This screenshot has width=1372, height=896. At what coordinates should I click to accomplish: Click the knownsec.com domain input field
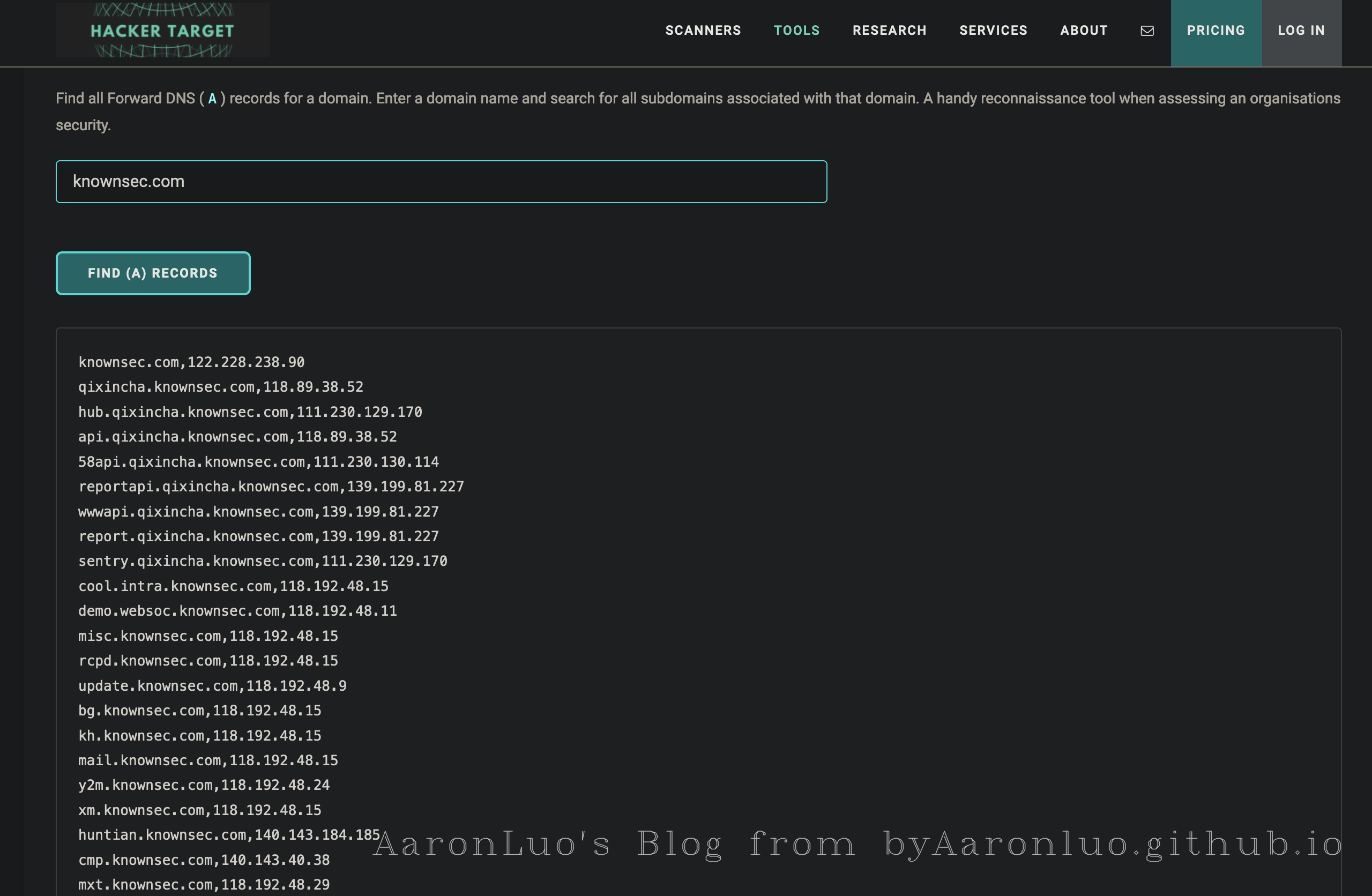(x=441, y=182)
